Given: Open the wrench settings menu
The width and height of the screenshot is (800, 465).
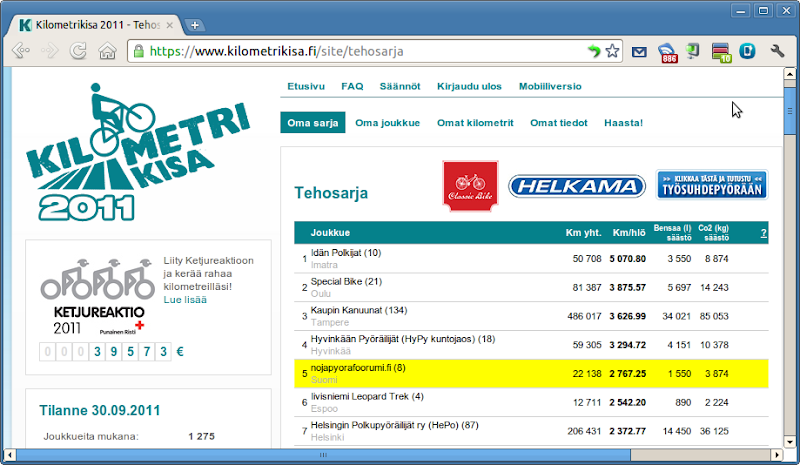Looking at the screenshot, I should [x=777, y=51].
